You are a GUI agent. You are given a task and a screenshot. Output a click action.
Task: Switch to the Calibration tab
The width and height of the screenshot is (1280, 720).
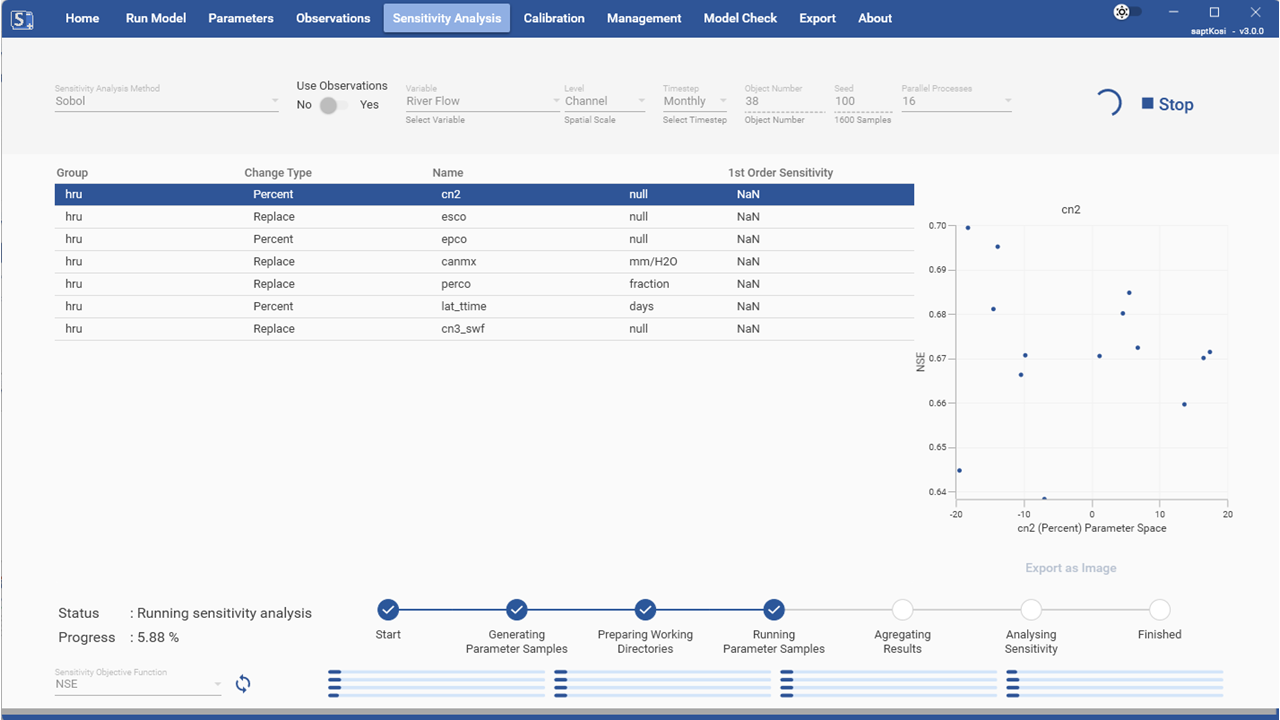(554, 18)
